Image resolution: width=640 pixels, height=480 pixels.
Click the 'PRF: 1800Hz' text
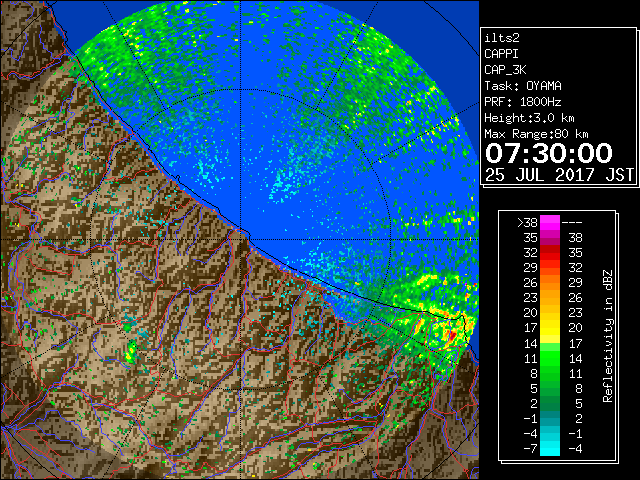click(523, 102)
